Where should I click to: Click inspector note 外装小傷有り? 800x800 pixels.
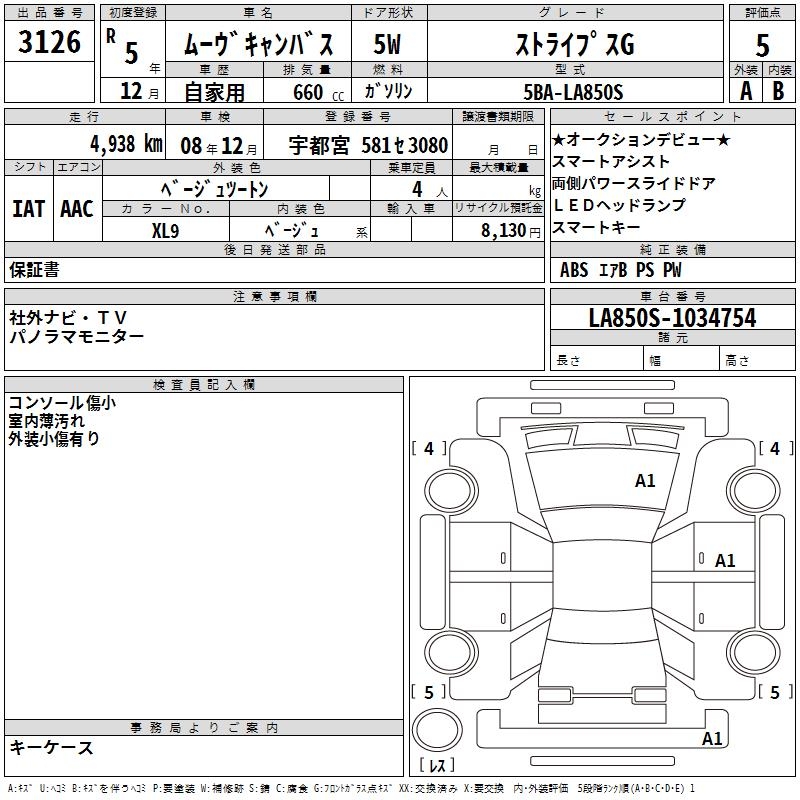tap(54, 439)
